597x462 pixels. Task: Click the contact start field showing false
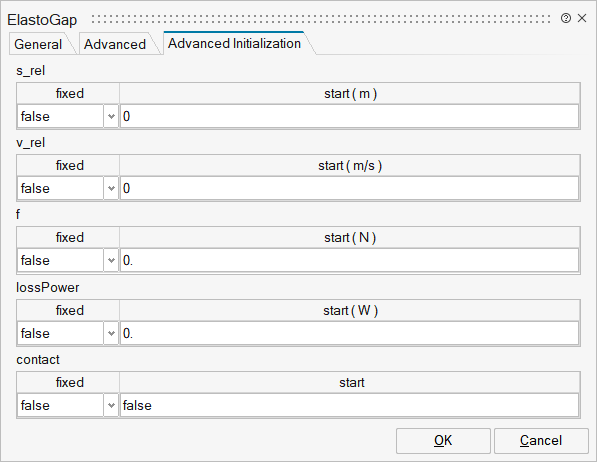pyautogui.click(x=350, y=406)
